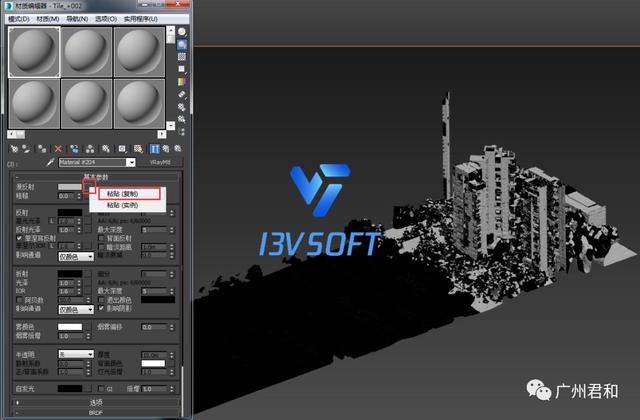
Task: Click the map button beside 反射 swatch
Action: (88, 212)
